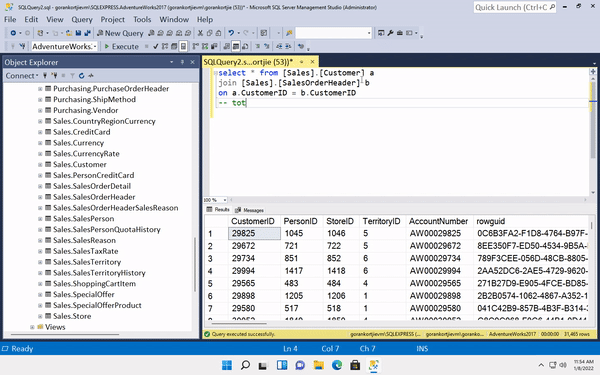
Task: Close the SQLQuery2.sql query tab
Action: tap(312, 62)
